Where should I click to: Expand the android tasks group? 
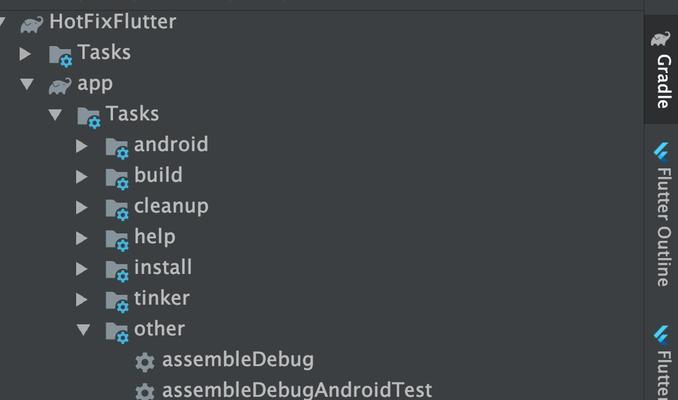click(82, 146)
